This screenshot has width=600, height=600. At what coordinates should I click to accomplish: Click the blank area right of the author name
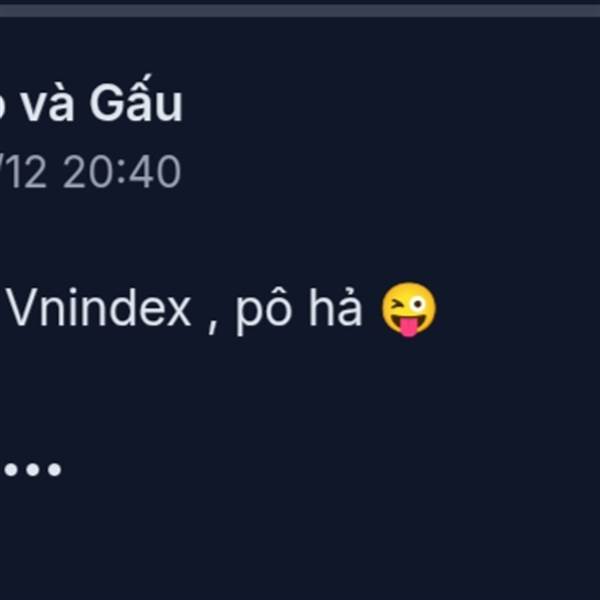tap(383, 99)
